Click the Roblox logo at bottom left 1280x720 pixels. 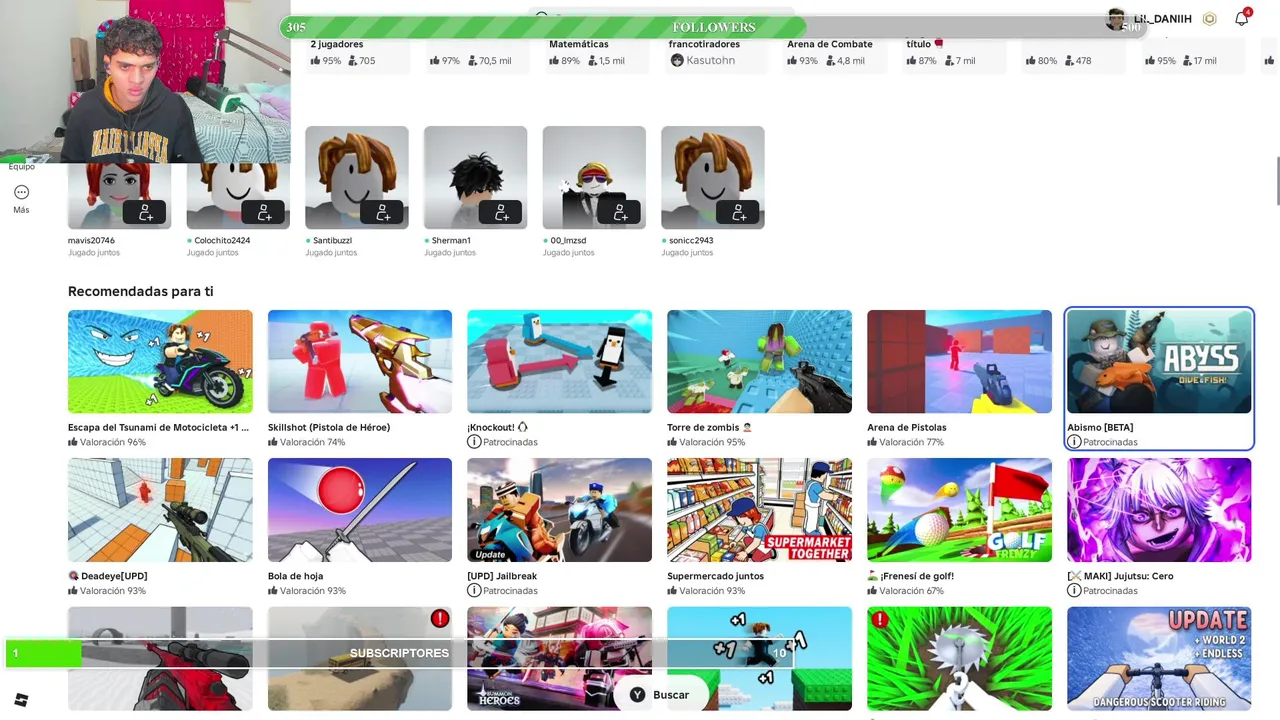click(x=21, y=700)
